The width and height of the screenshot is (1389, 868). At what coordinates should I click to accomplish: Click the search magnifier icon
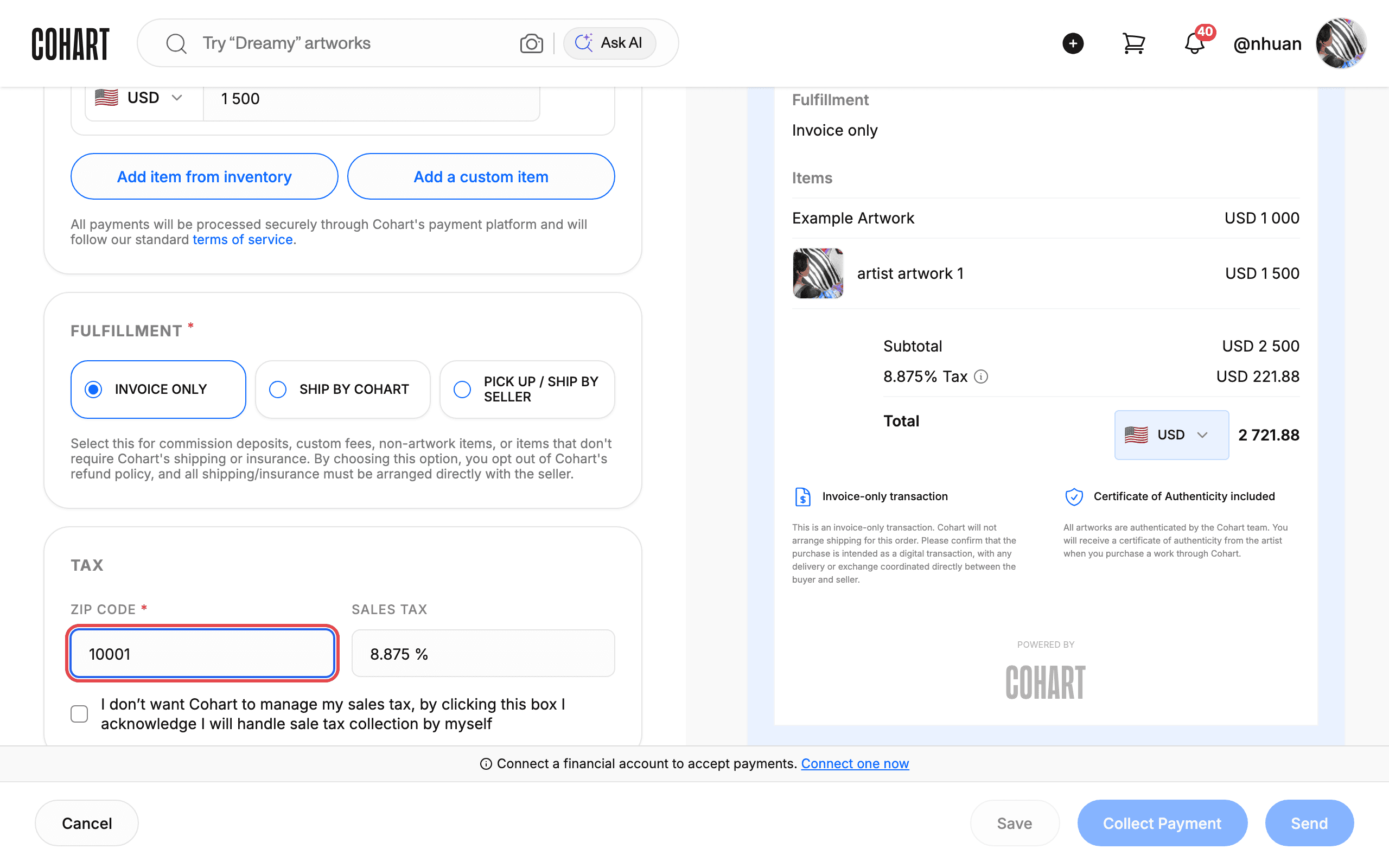click(176, 43)
